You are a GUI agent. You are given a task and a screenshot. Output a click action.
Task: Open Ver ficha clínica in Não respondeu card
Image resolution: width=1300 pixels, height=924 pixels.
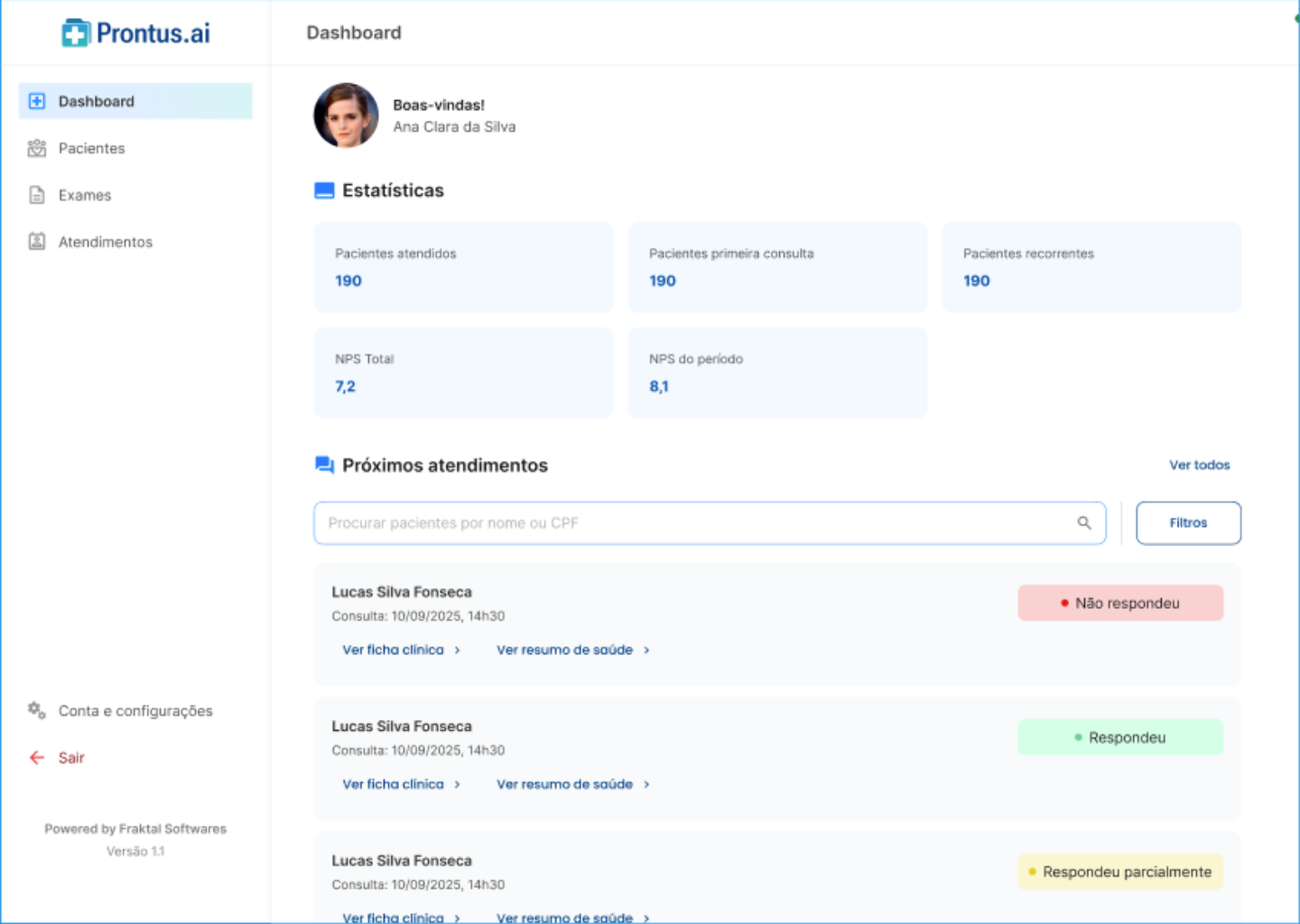(401, 650)
